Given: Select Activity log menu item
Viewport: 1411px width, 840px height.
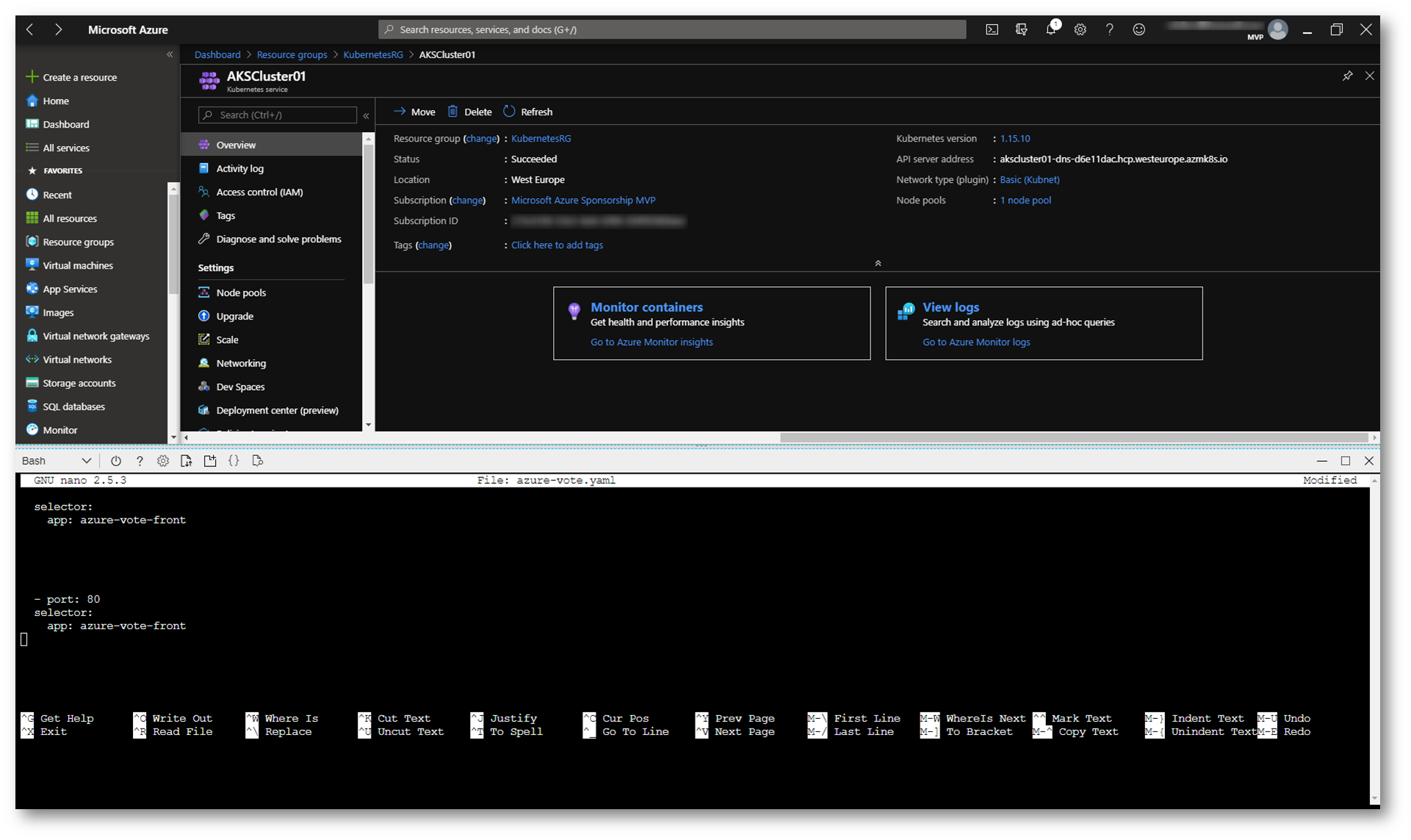Looking at the screenshot, I should (239, 169).
